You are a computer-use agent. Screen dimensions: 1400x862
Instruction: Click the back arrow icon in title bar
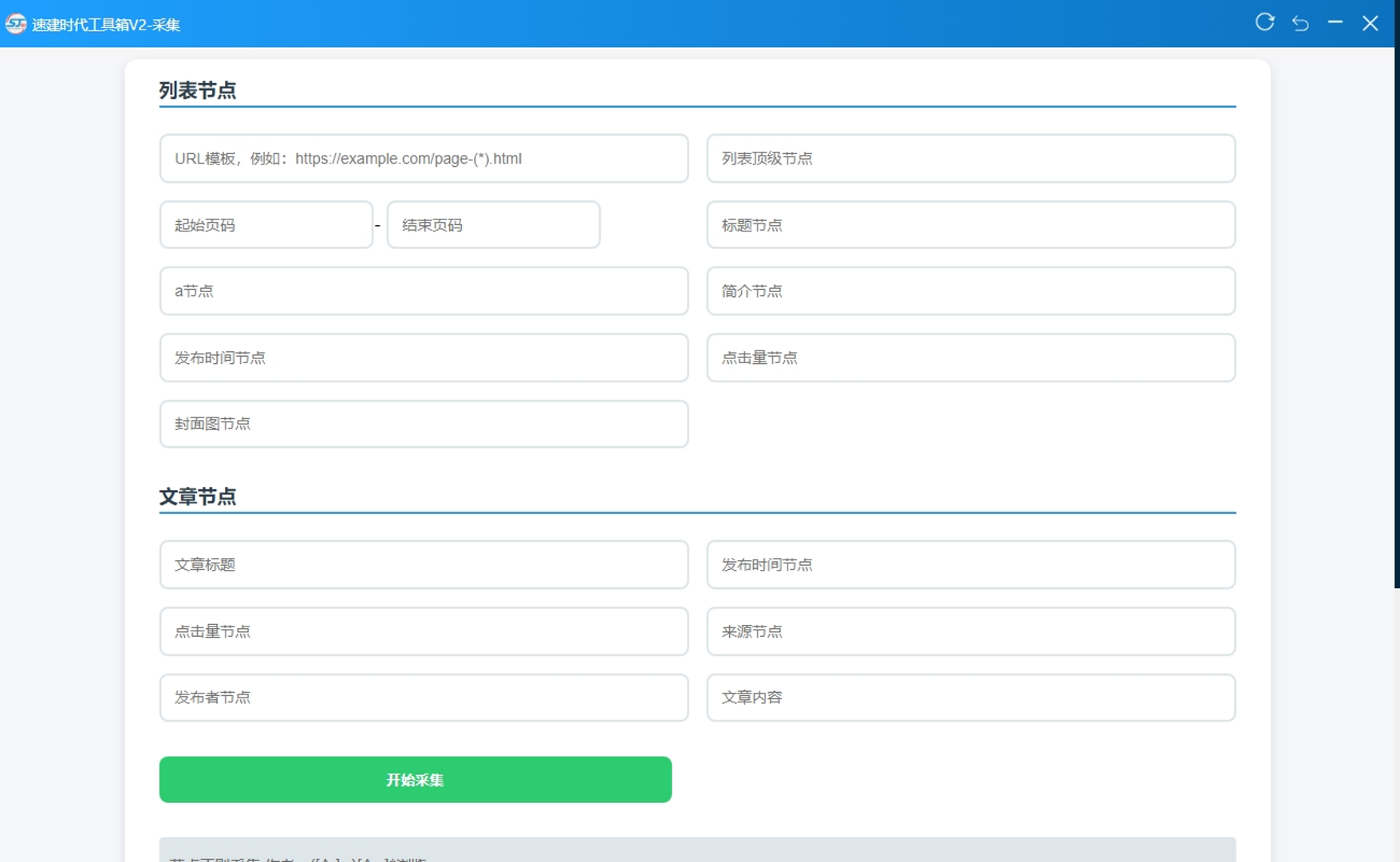pyautogui.click(x=1300, y=23)
